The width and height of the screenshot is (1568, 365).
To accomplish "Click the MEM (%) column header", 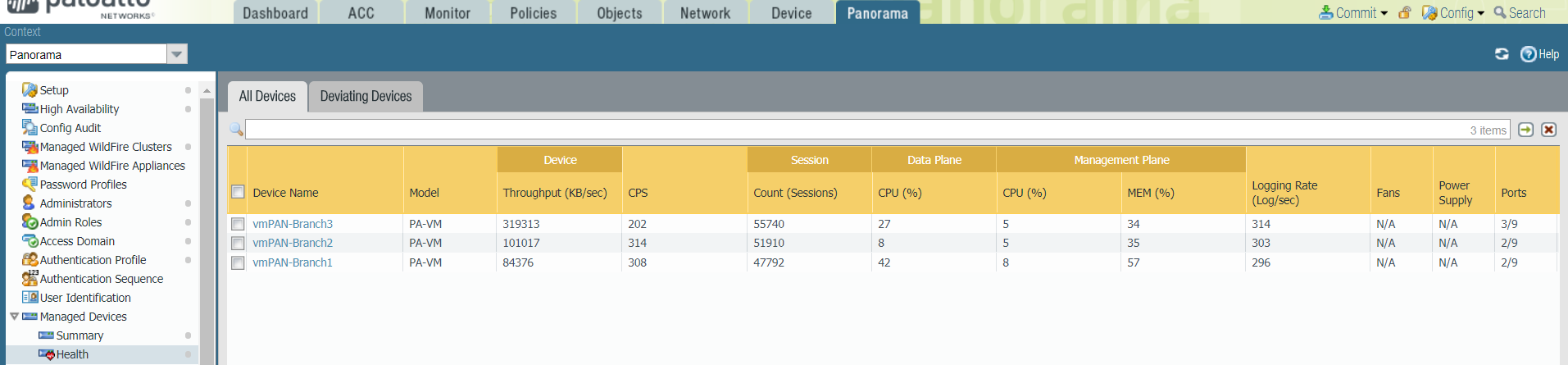I will [x=1184, y=193].
